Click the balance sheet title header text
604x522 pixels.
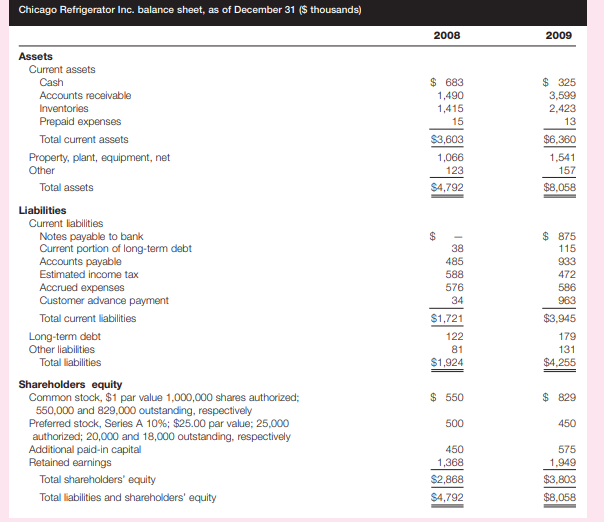[190, 10]
